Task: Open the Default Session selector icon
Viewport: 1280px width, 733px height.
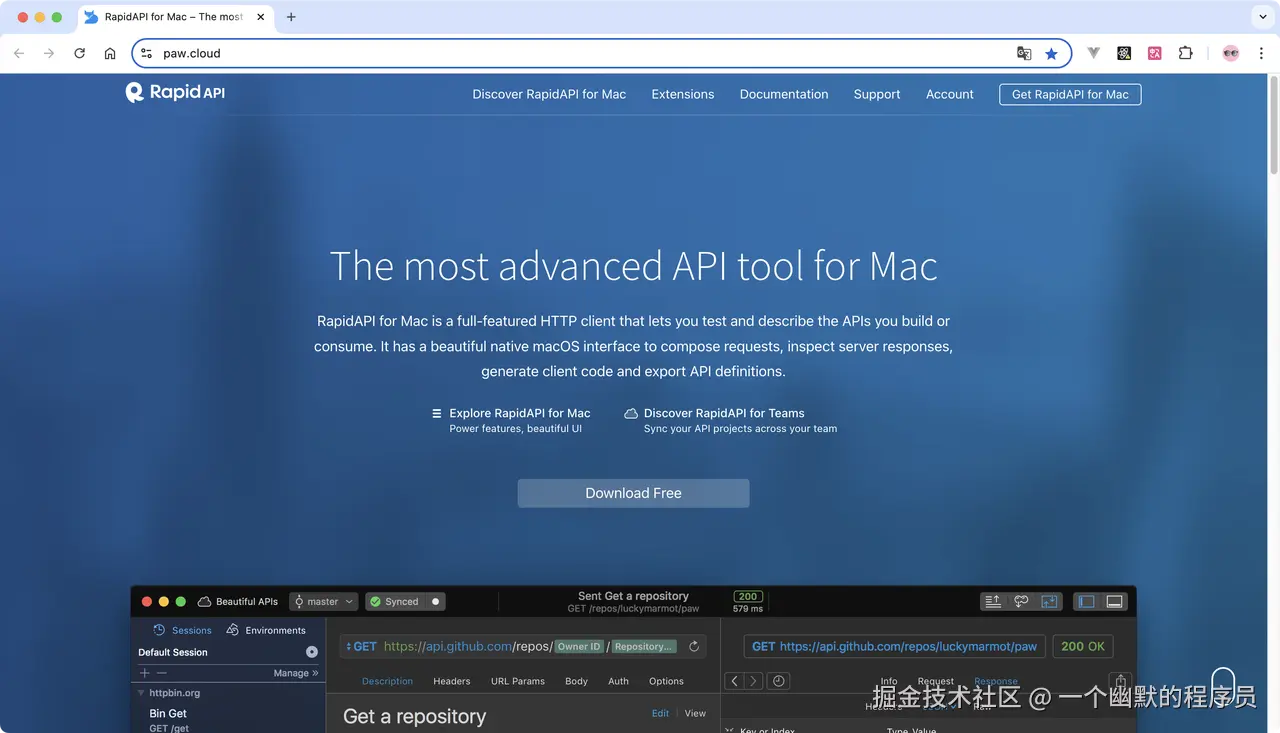Action: [312, 652]
